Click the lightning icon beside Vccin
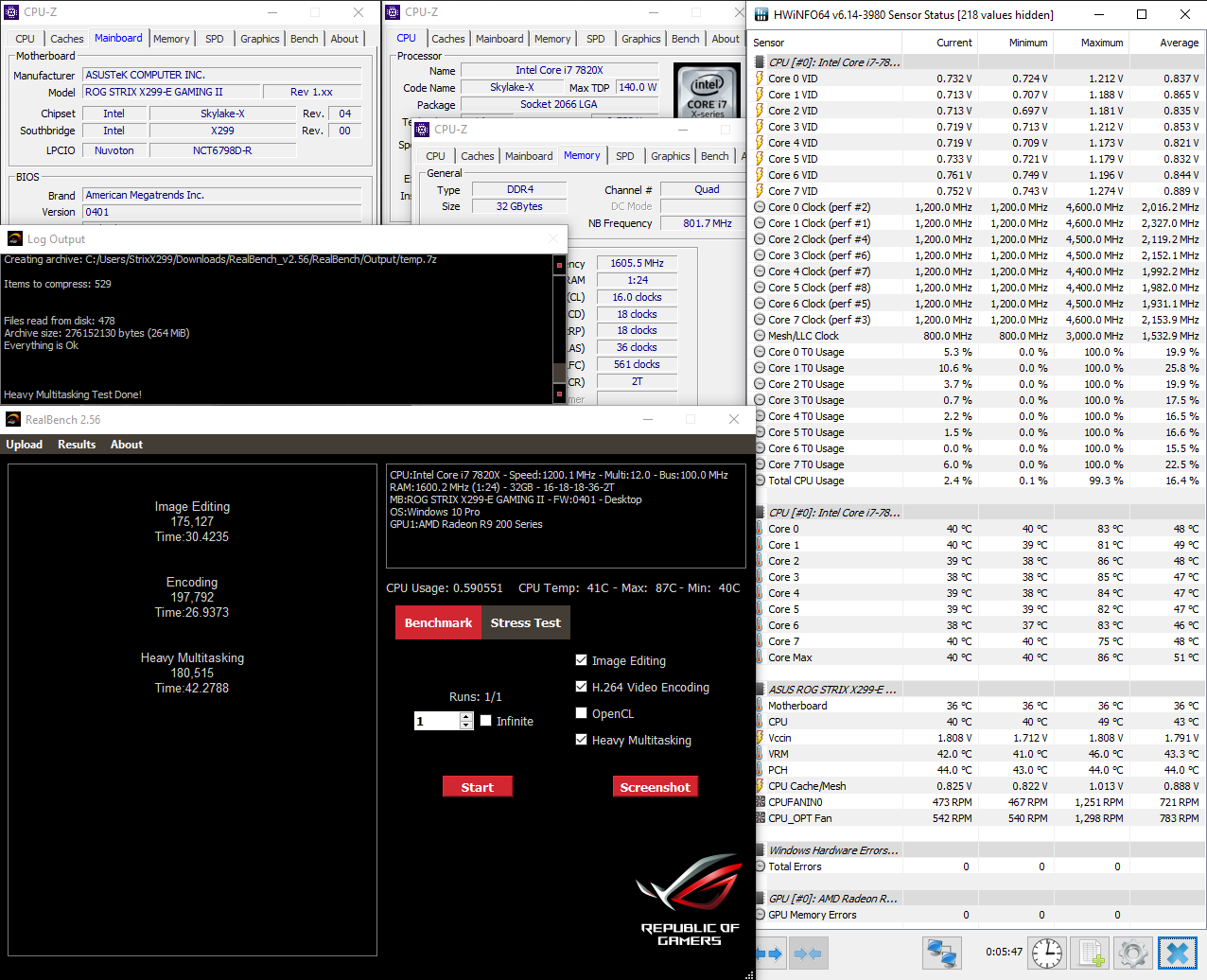 point(760,738)
